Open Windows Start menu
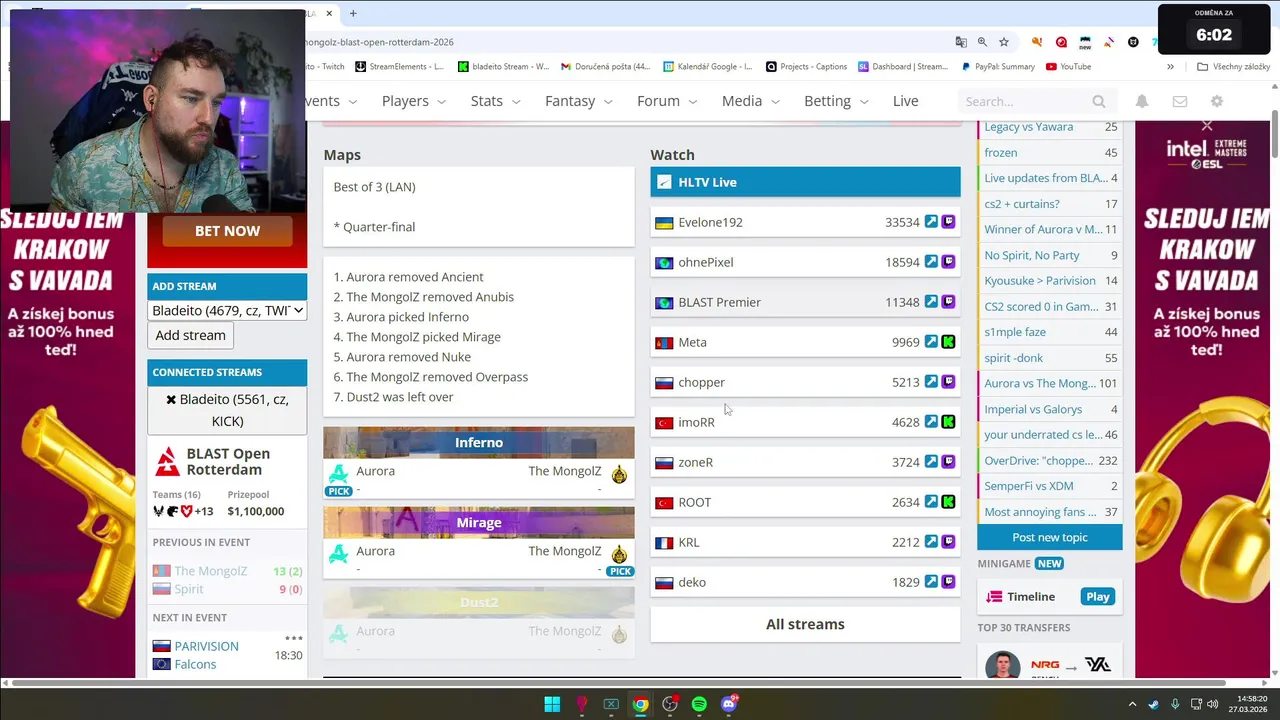This screenshot has width=1280, height=720. (552, 704)
